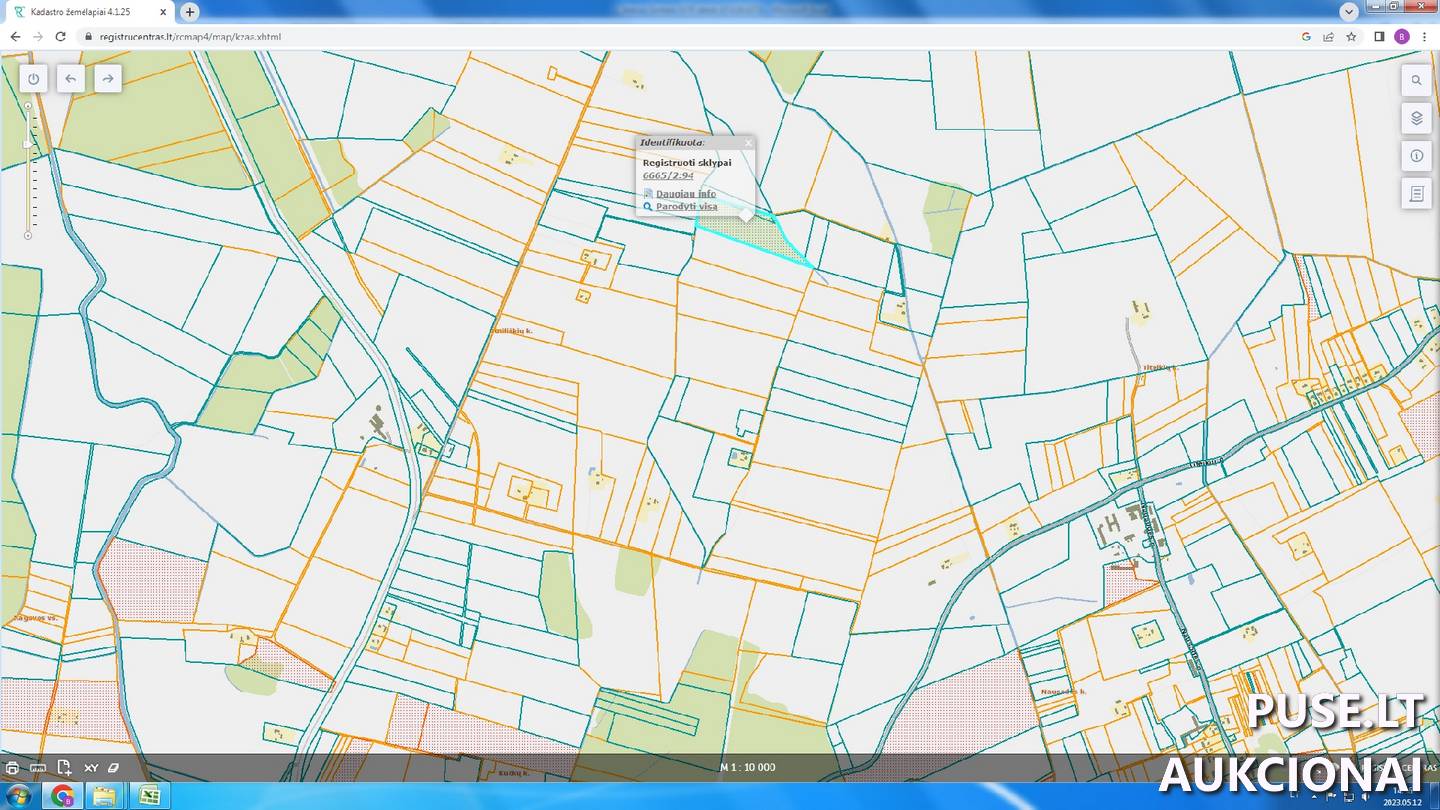Click the zoom slider handle
The width and height of the screenshot is (1440, 810).
point(28,144)
